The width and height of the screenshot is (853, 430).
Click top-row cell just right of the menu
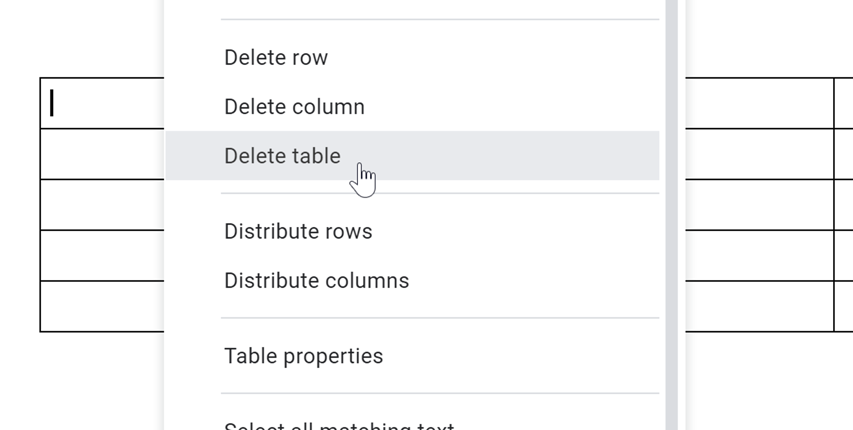pos(759,103)
